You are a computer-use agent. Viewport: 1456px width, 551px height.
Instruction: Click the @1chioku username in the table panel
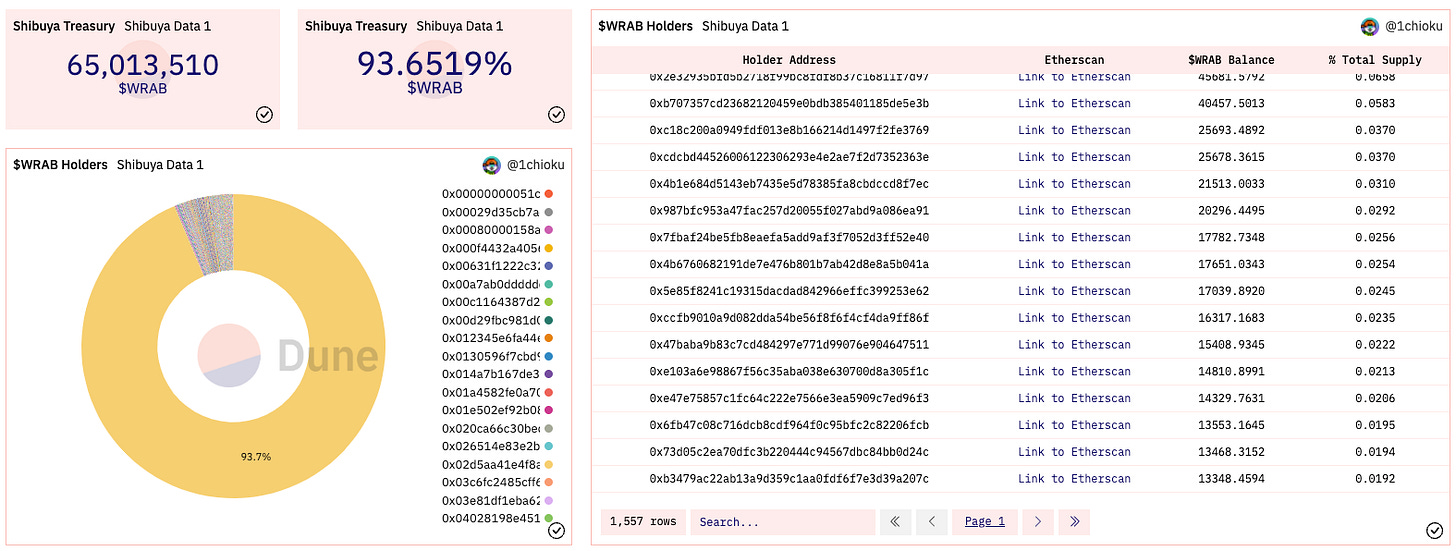[x=1413, y=26]
